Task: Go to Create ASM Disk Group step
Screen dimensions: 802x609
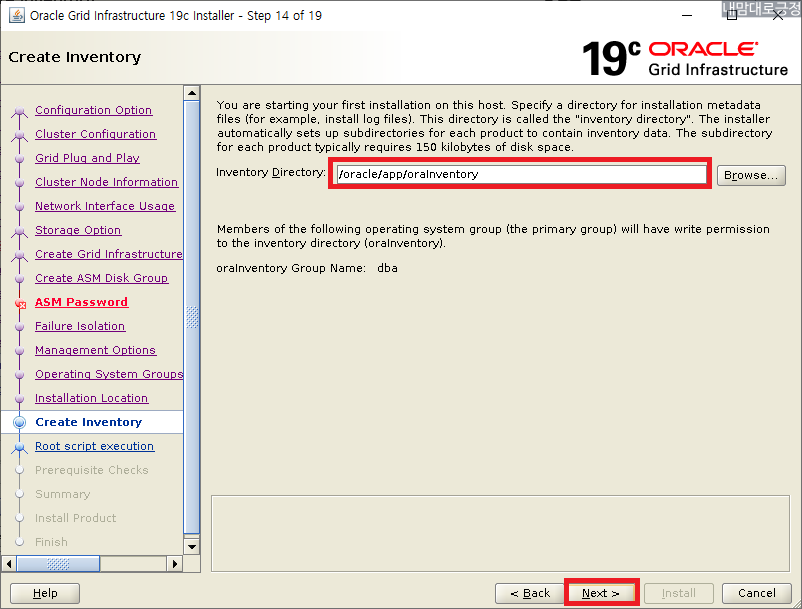Action: [x=102, y=279]
